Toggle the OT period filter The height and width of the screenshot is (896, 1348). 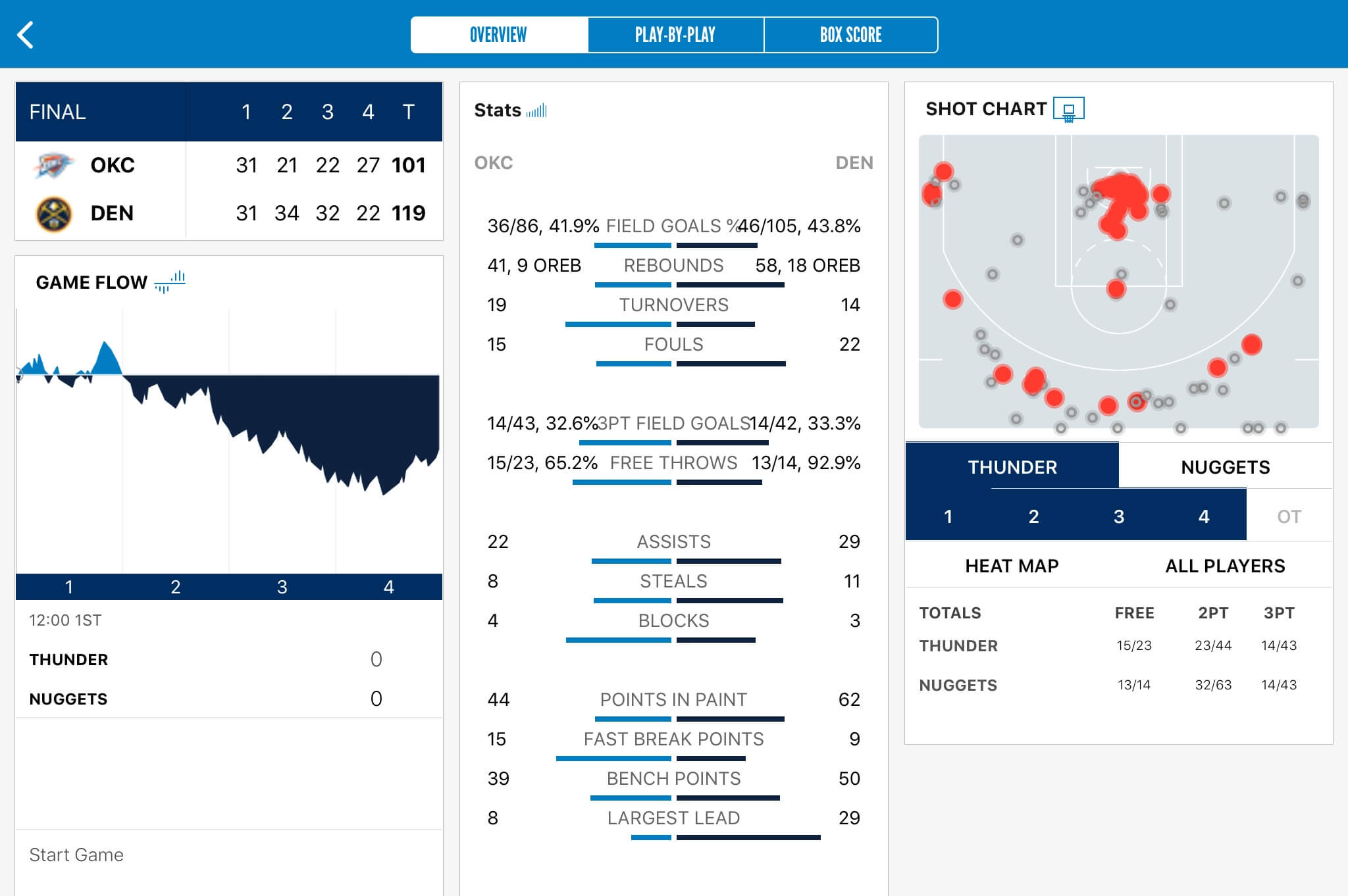[x=1289, y=516]
